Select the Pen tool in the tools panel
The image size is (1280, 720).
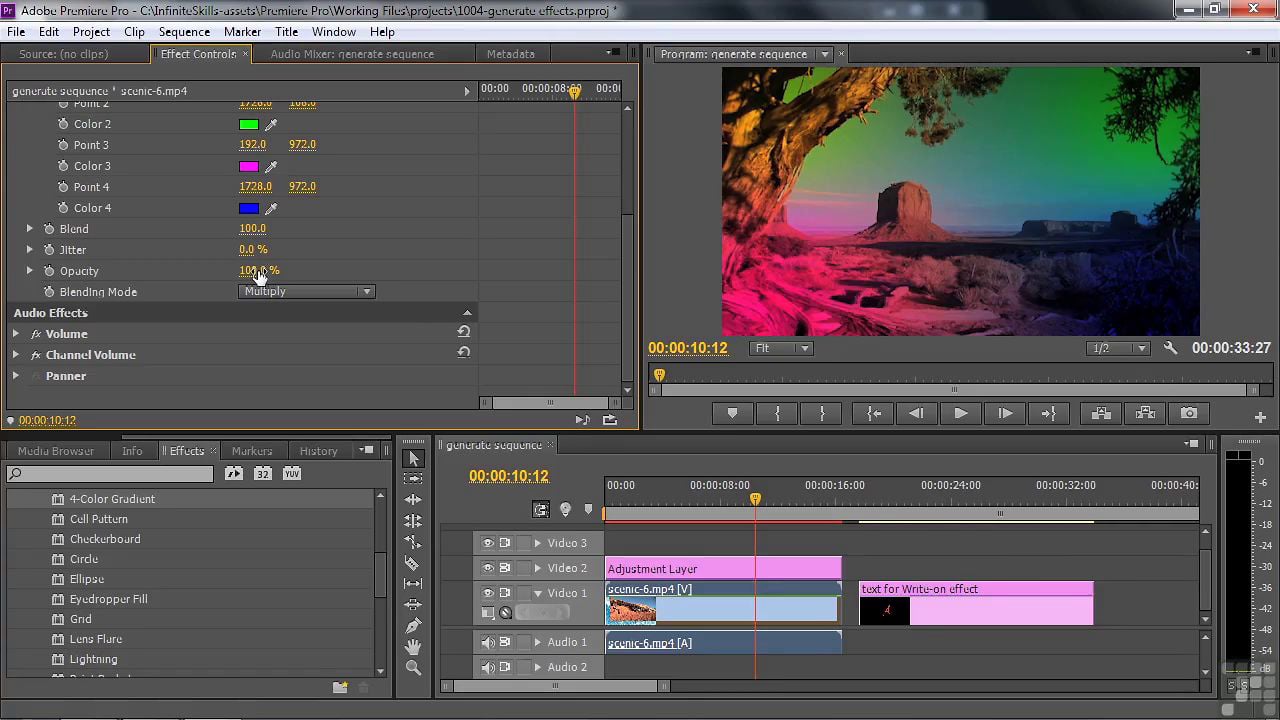pyautogui.click(x=413, y=626)
